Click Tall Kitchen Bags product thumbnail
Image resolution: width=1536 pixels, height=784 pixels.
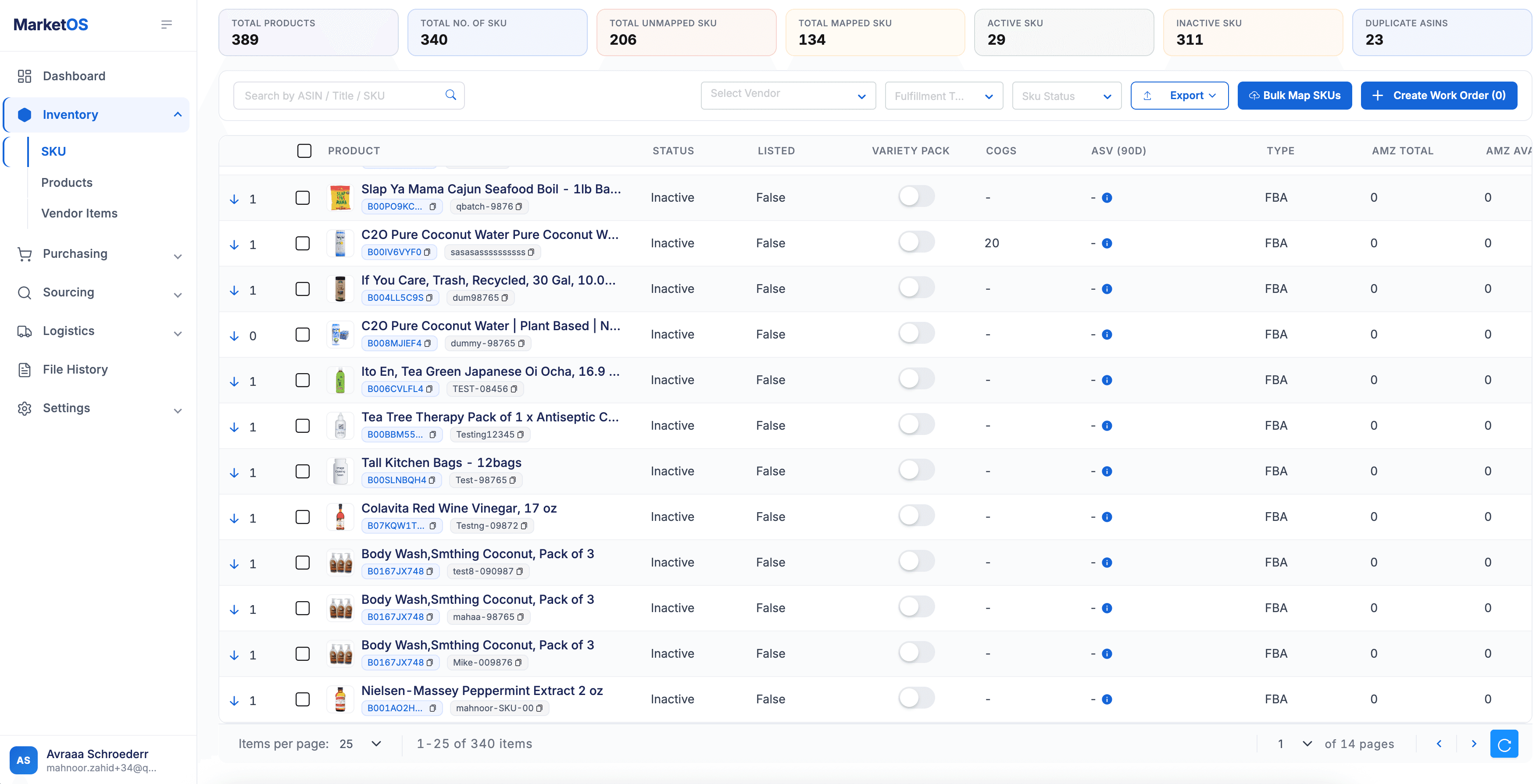340,472
